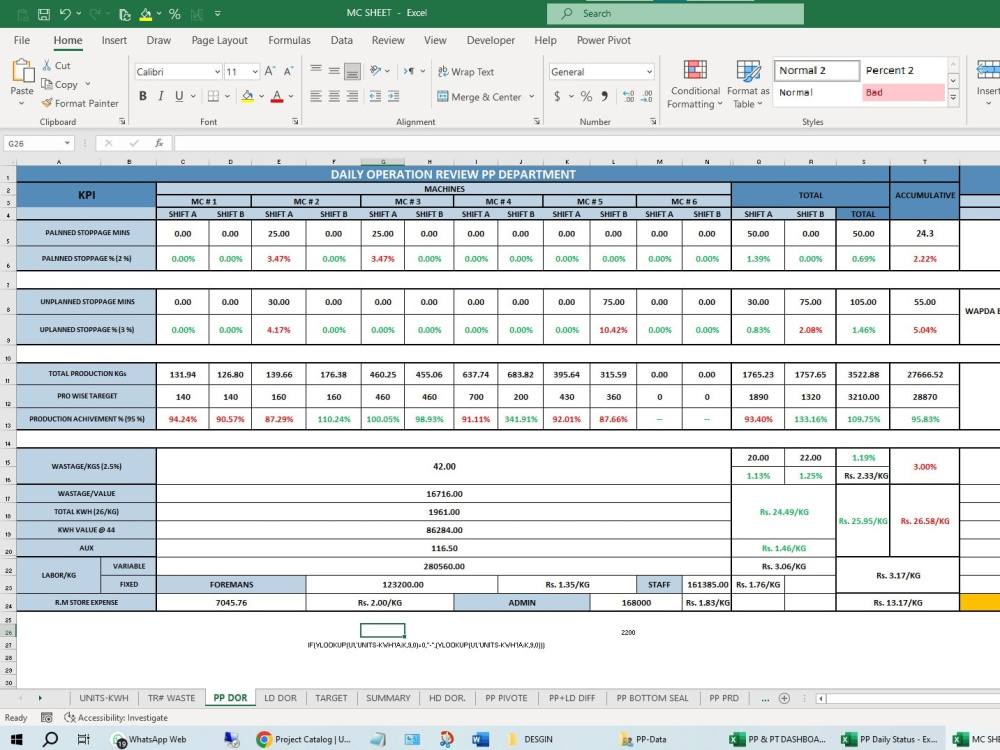Expand the Name Box dropdown arrow
The image size is (1000, 750).
[67, 143]
